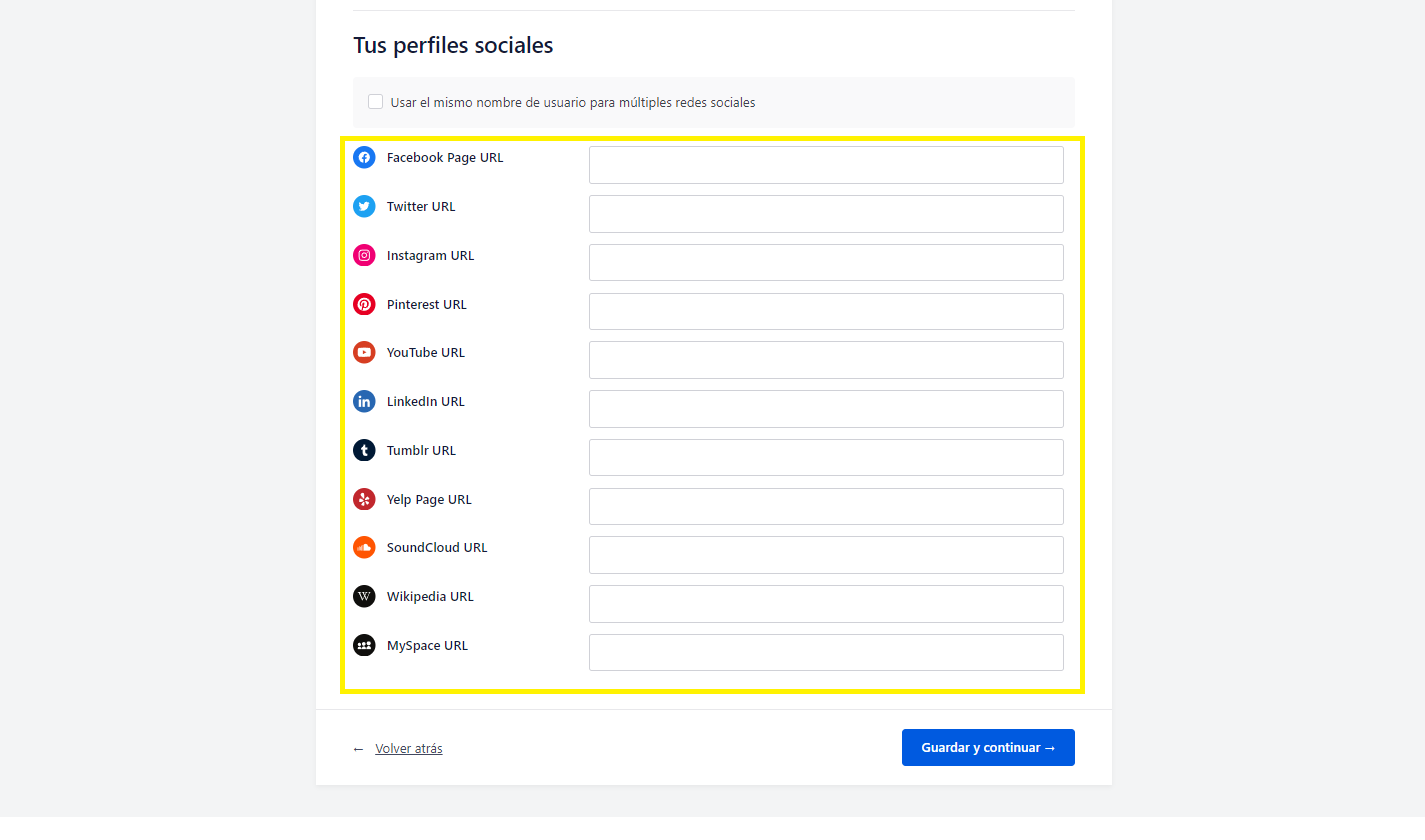Click the Tumblr logo icon
The height and width of the screenshot is (840, 1425).
pyautogui.click(x=364, y=450)
